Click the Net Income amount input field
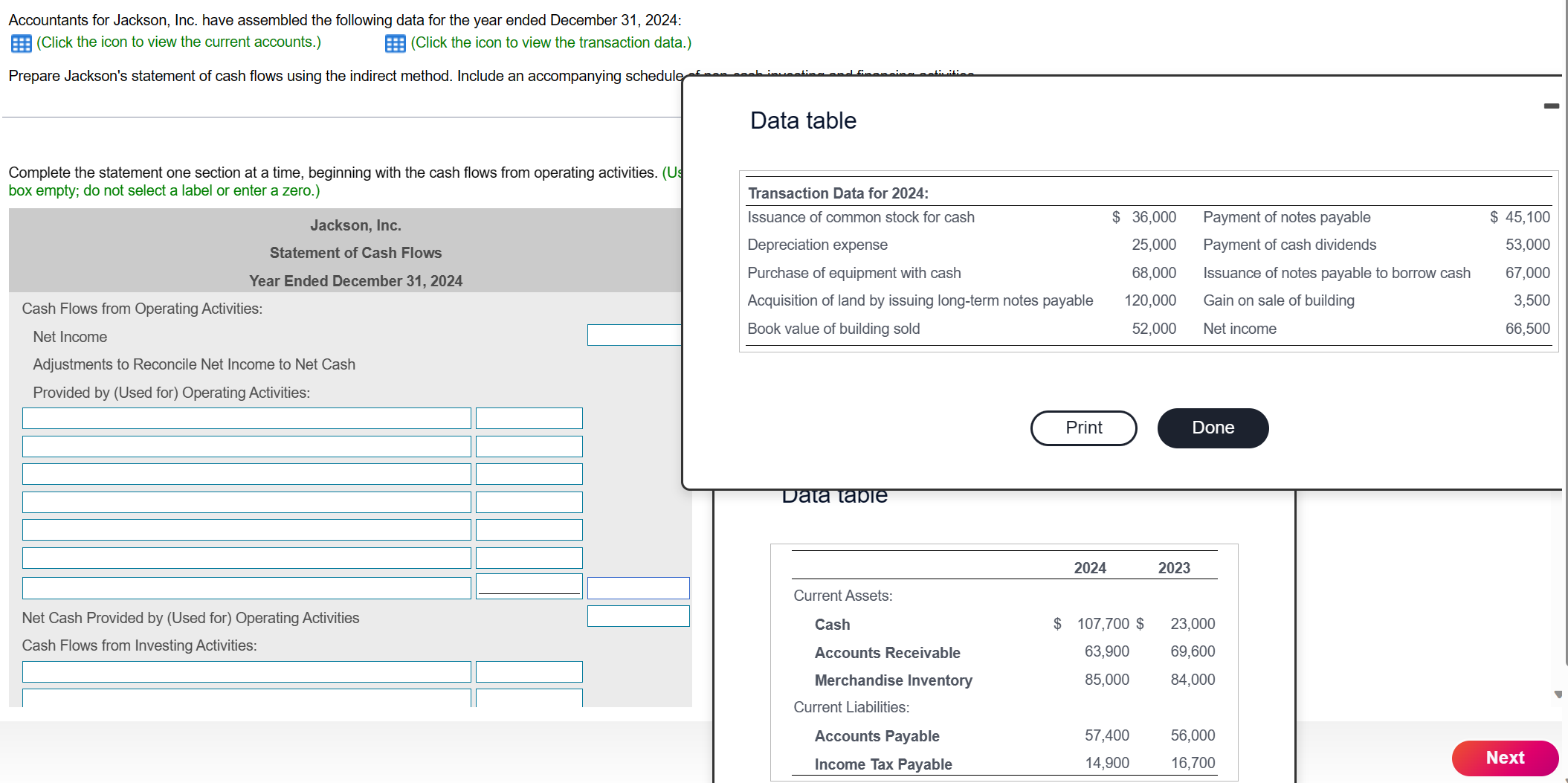Viewport: 1568px width, 783px height. 636,335
